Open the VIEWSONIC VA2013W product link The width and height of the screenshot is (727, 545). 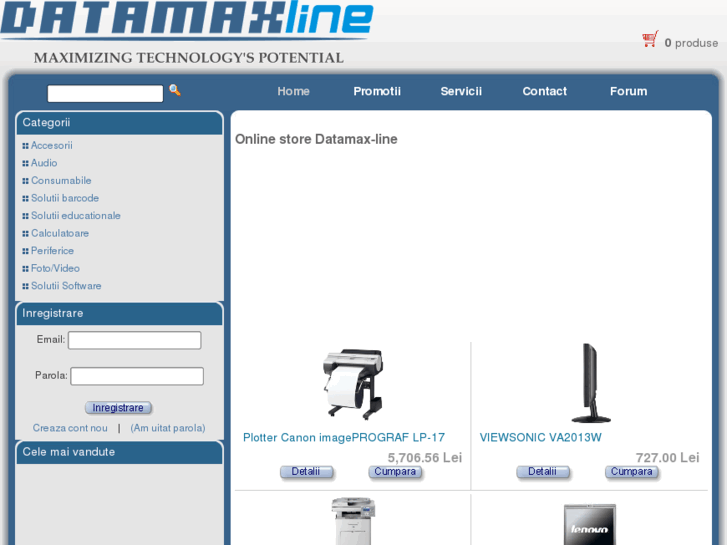tap(540, 437)
